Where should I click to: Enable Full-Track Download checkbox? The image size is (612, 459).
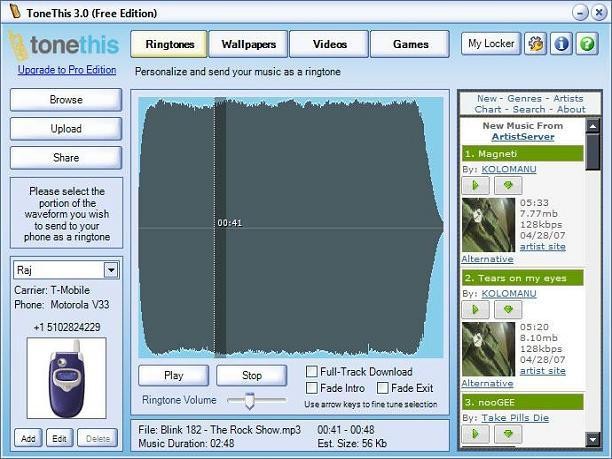coord(311,371)
